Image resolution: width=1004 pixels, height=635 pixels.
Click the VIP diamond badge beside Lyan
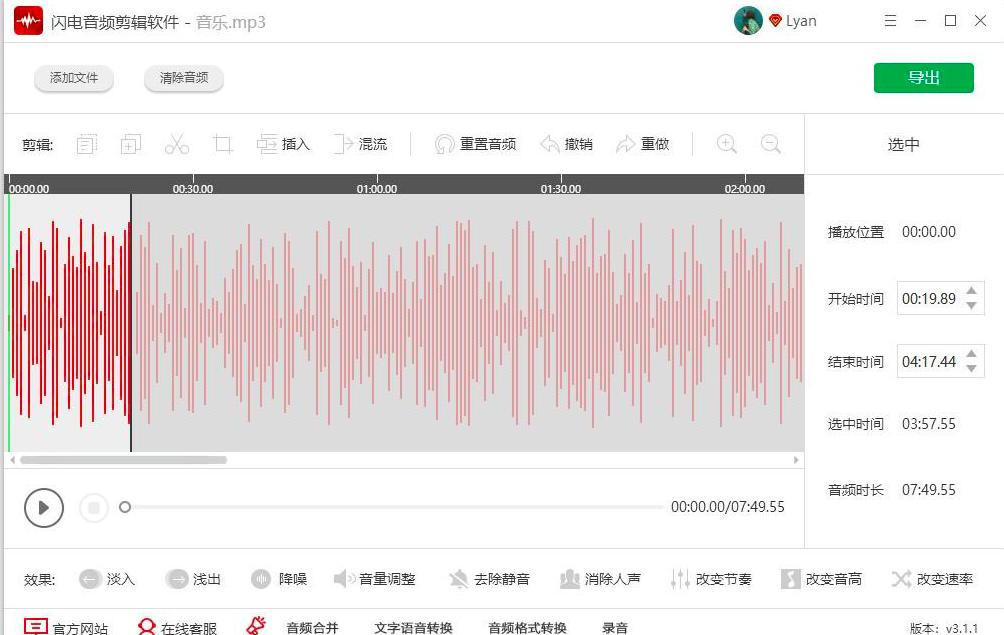[775, 20]
